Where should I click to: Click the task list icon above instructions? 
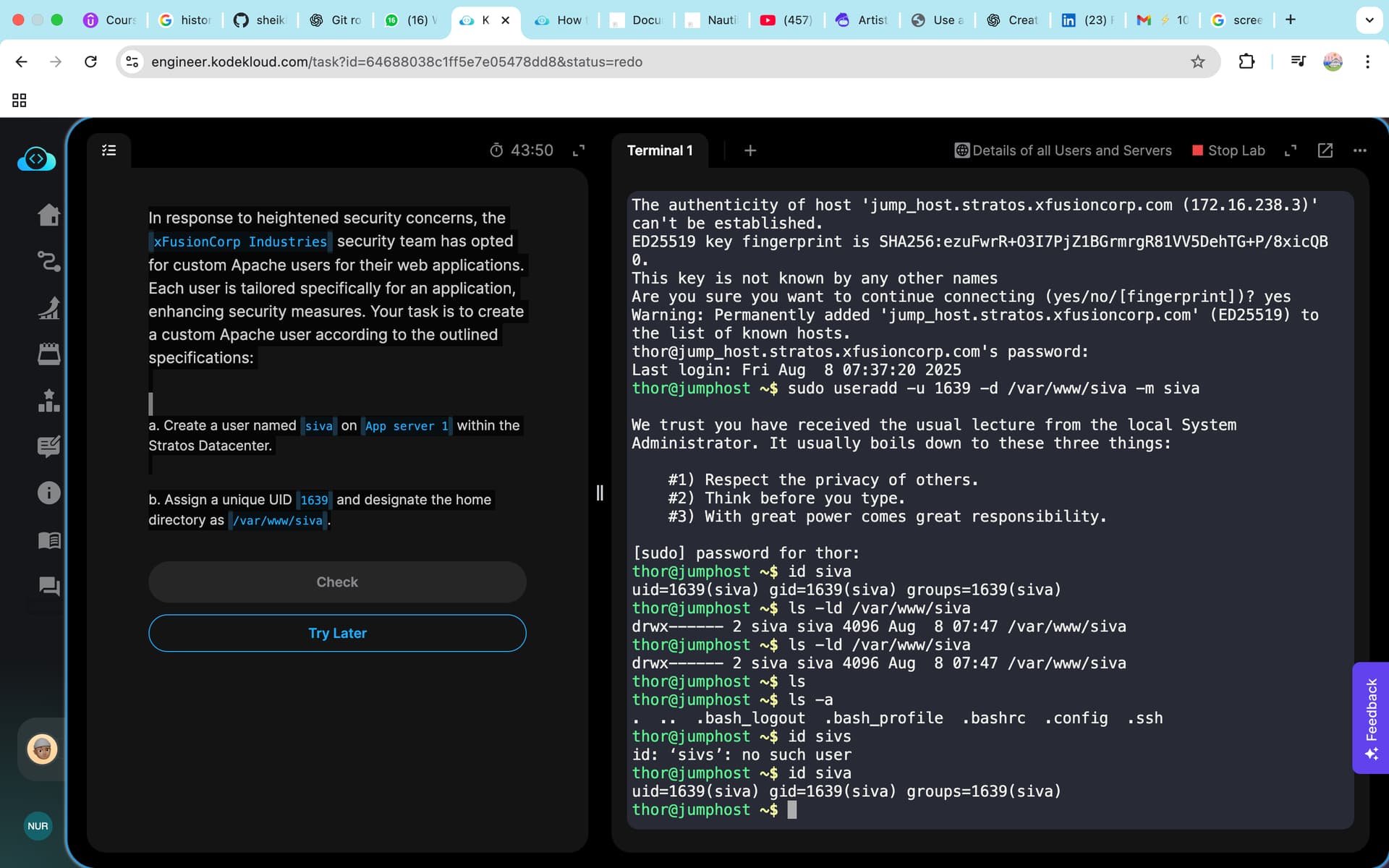109,150
